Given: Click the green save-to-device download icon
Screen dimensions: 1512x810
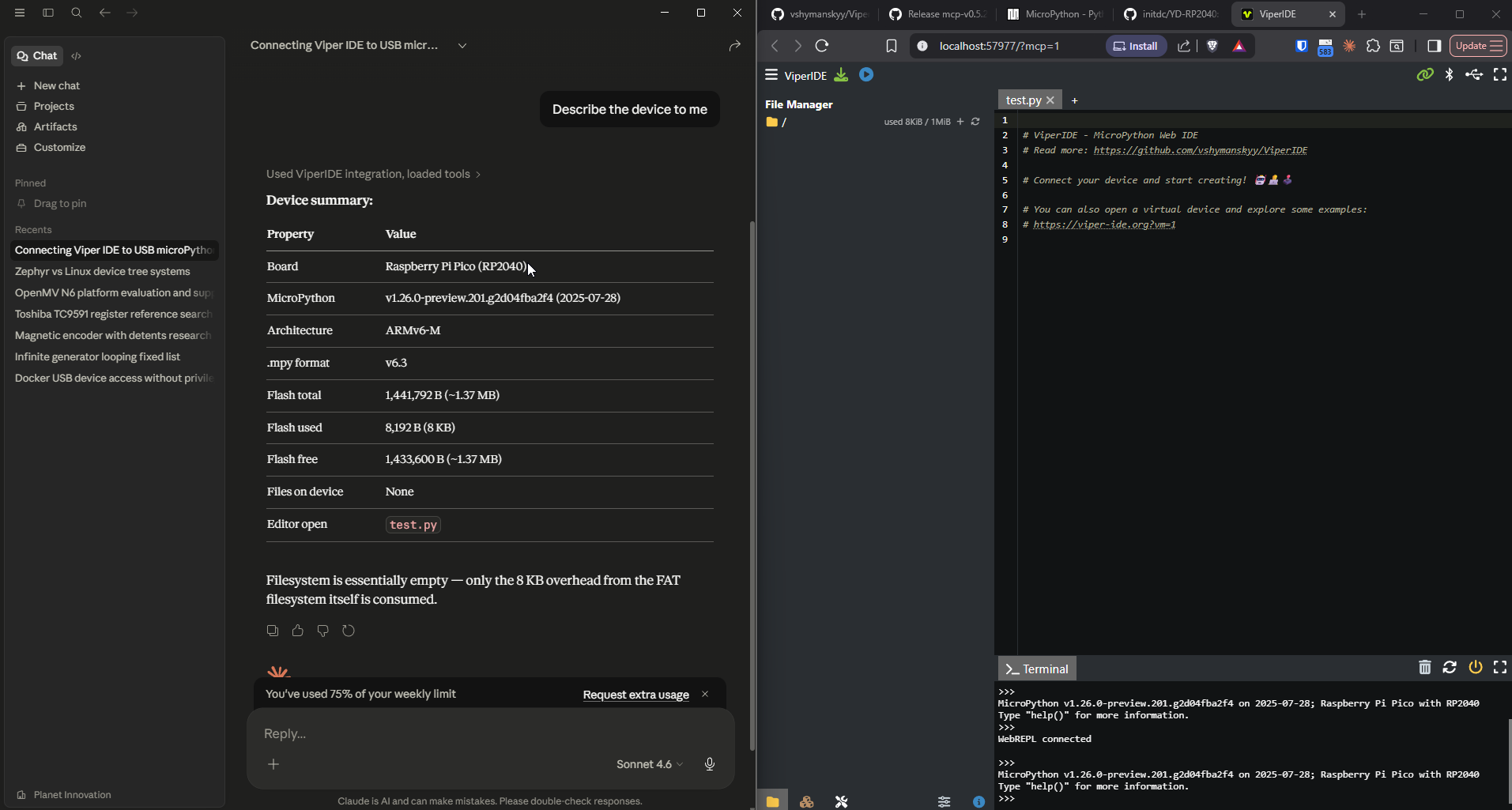Looking at the screenshot, I should (841, 75).
